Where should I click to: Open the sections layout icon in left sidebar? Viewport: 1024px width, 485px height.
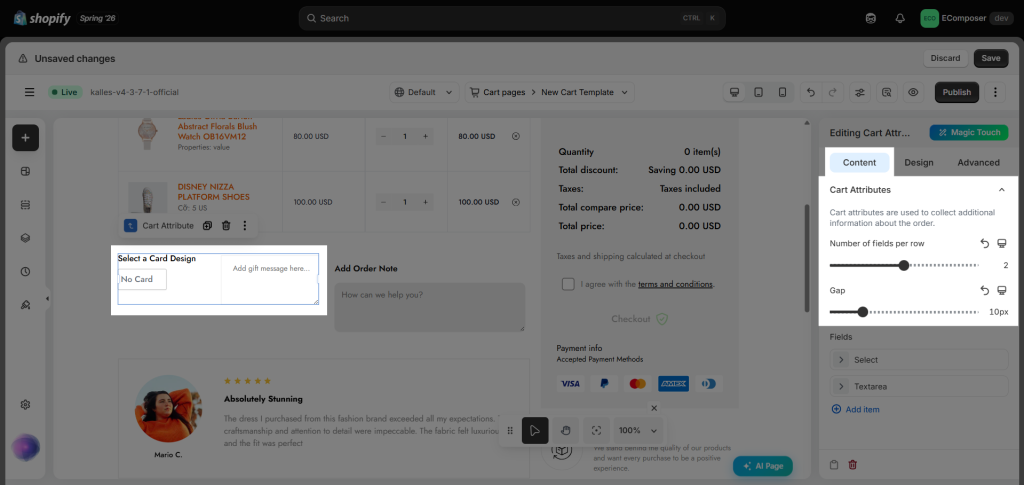25,172
